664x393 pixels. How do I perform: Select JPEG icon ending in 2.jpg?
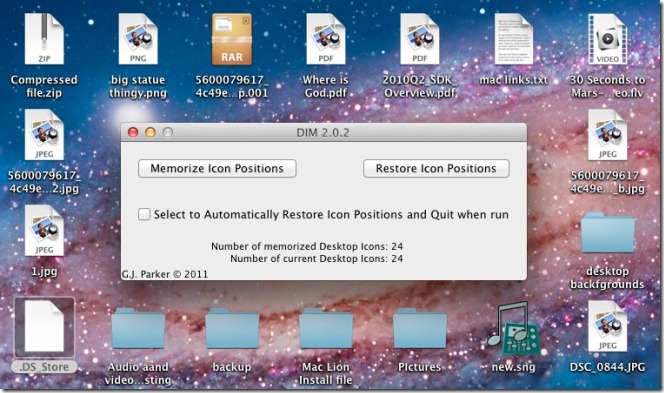44,135
